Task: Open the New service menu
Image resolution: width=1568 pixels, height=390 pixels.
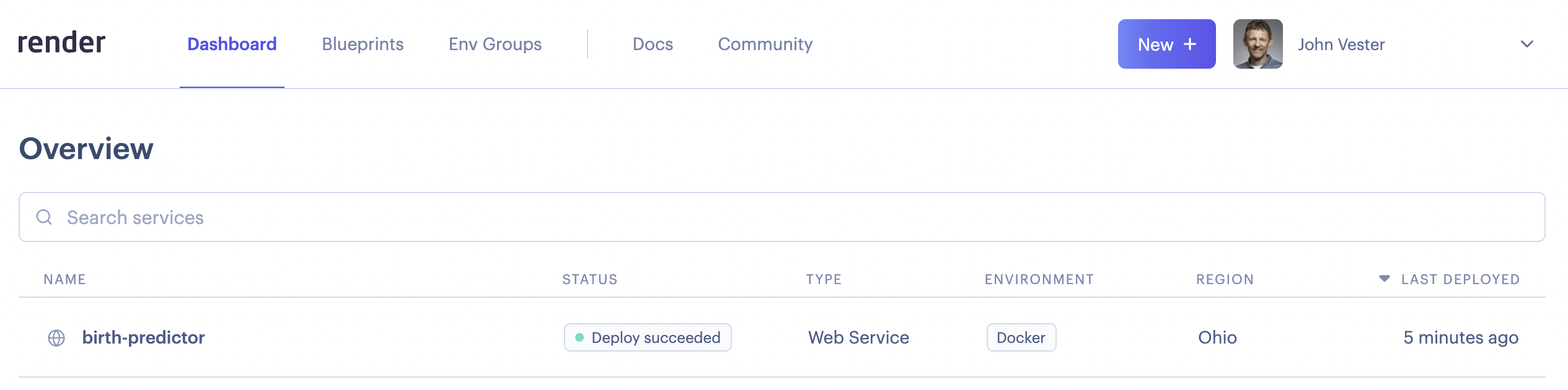Action: (x=1166, y=43)
